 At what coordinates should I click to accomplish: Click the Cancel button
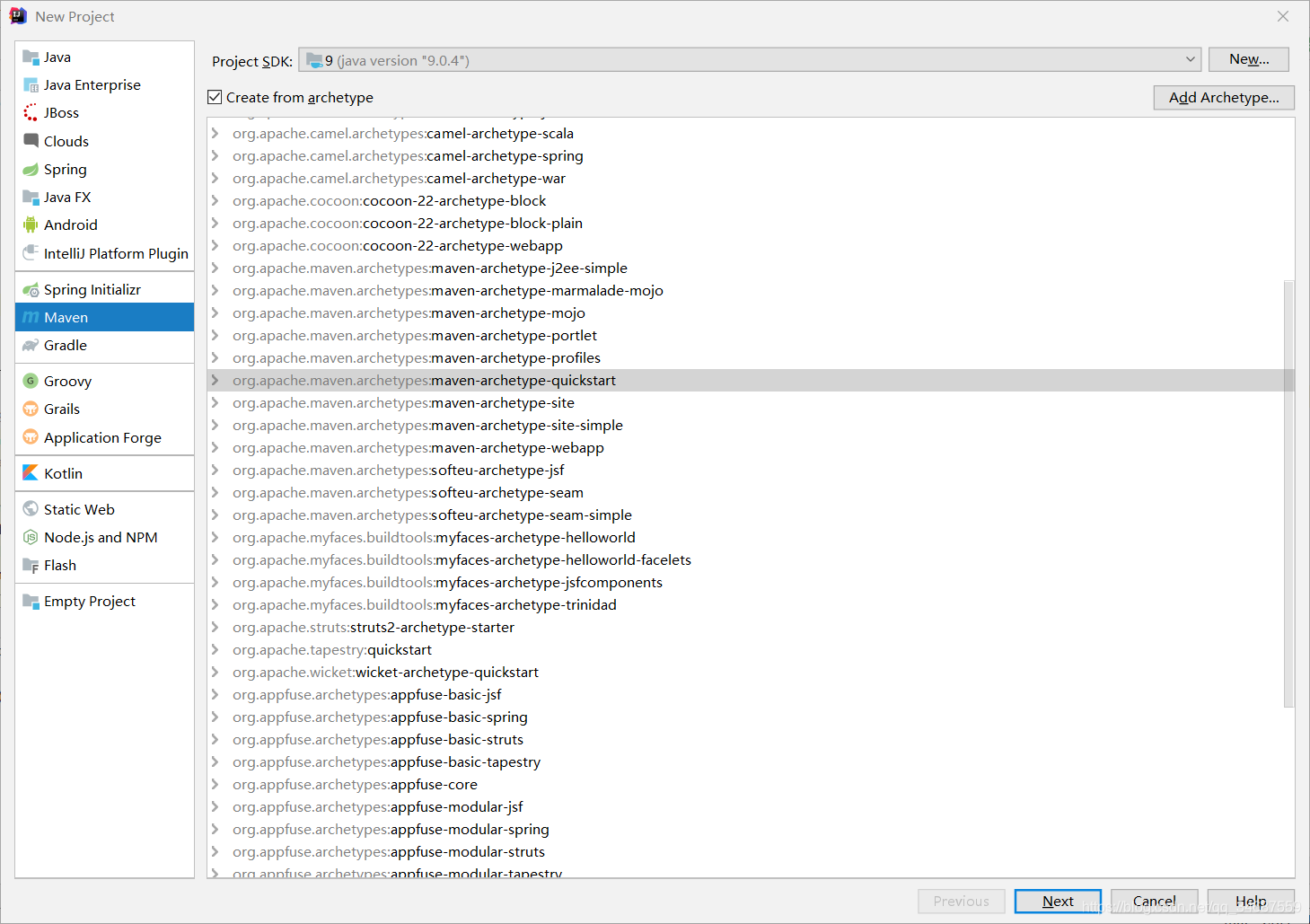coord(1154,901)
